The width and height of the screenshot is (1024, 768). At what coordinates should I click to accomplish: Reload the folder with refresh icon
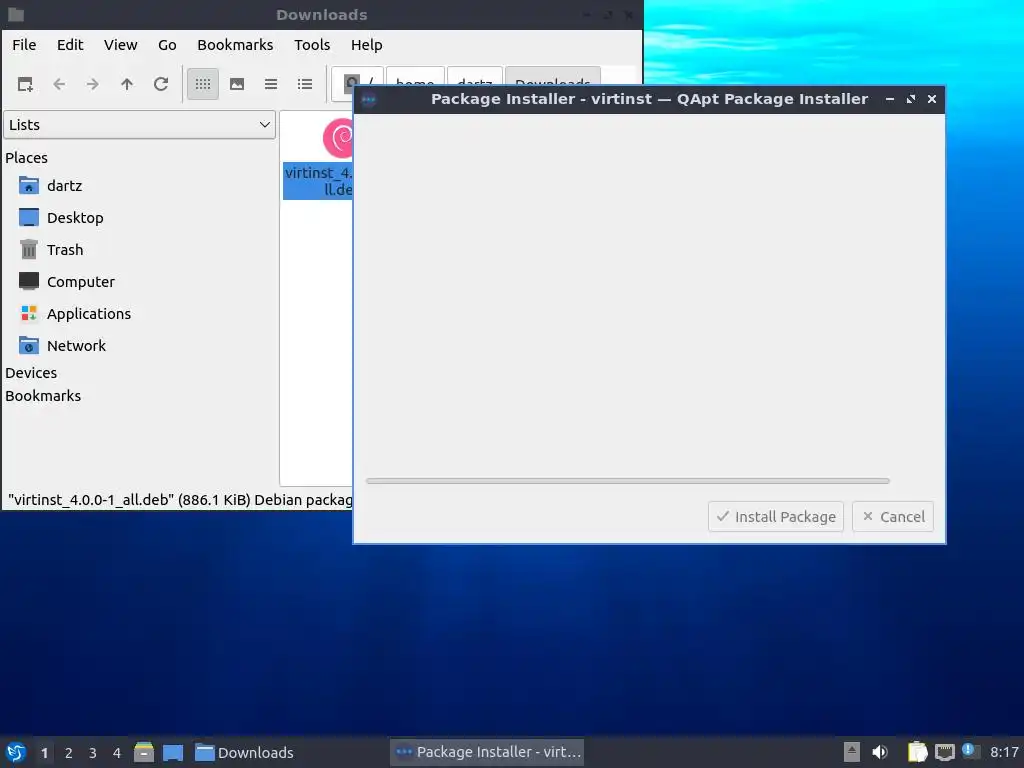pyautogui.click(x=161, y=84)
